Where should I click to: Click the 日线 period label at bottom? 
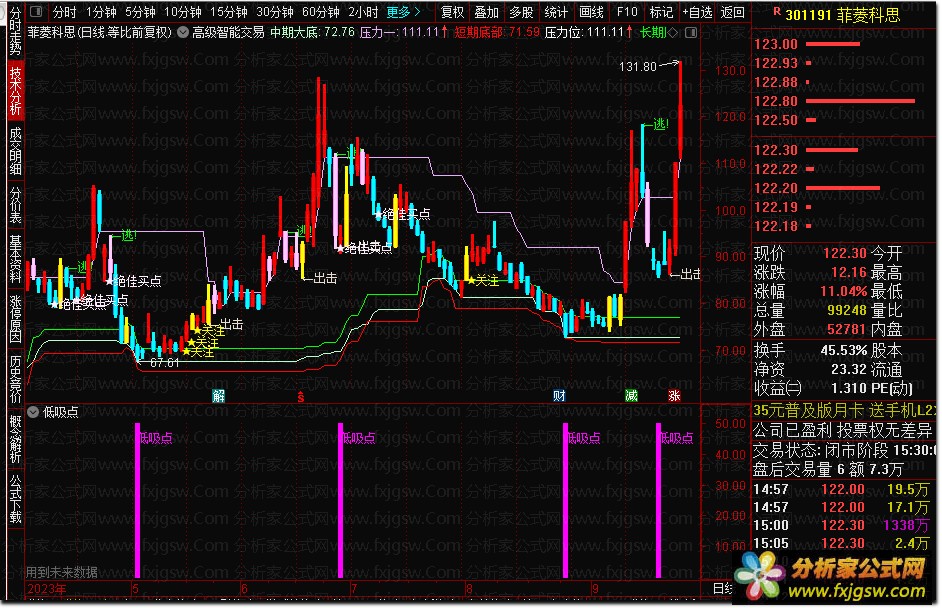722,589
